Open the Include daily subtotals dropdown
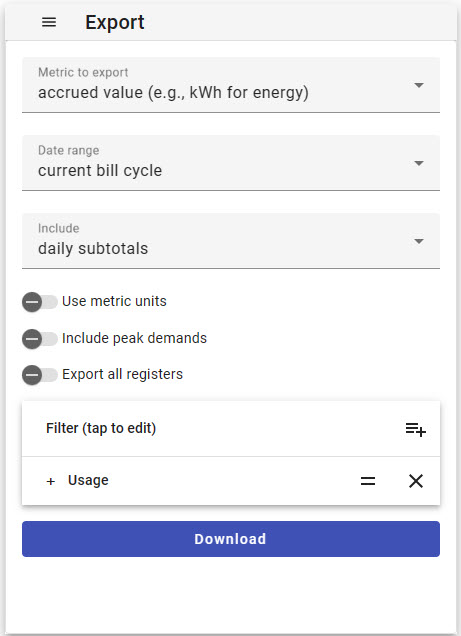Screen dimensions: 461x636 tap(231, 241)
